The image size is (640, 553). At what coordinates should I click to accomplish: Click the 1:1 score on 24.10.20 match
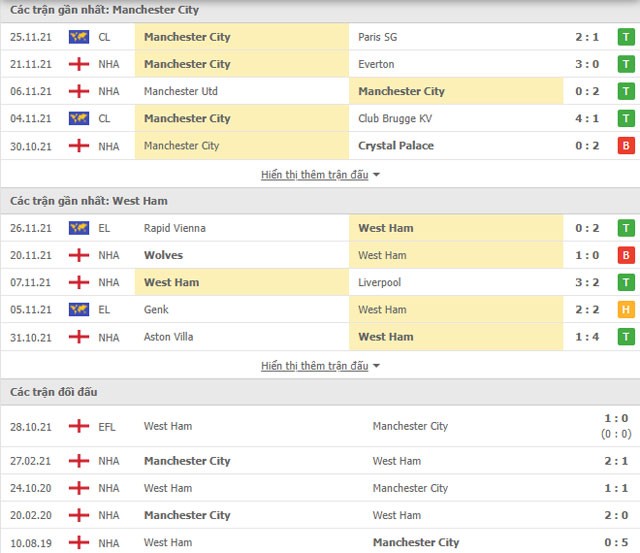click(616, 488)
